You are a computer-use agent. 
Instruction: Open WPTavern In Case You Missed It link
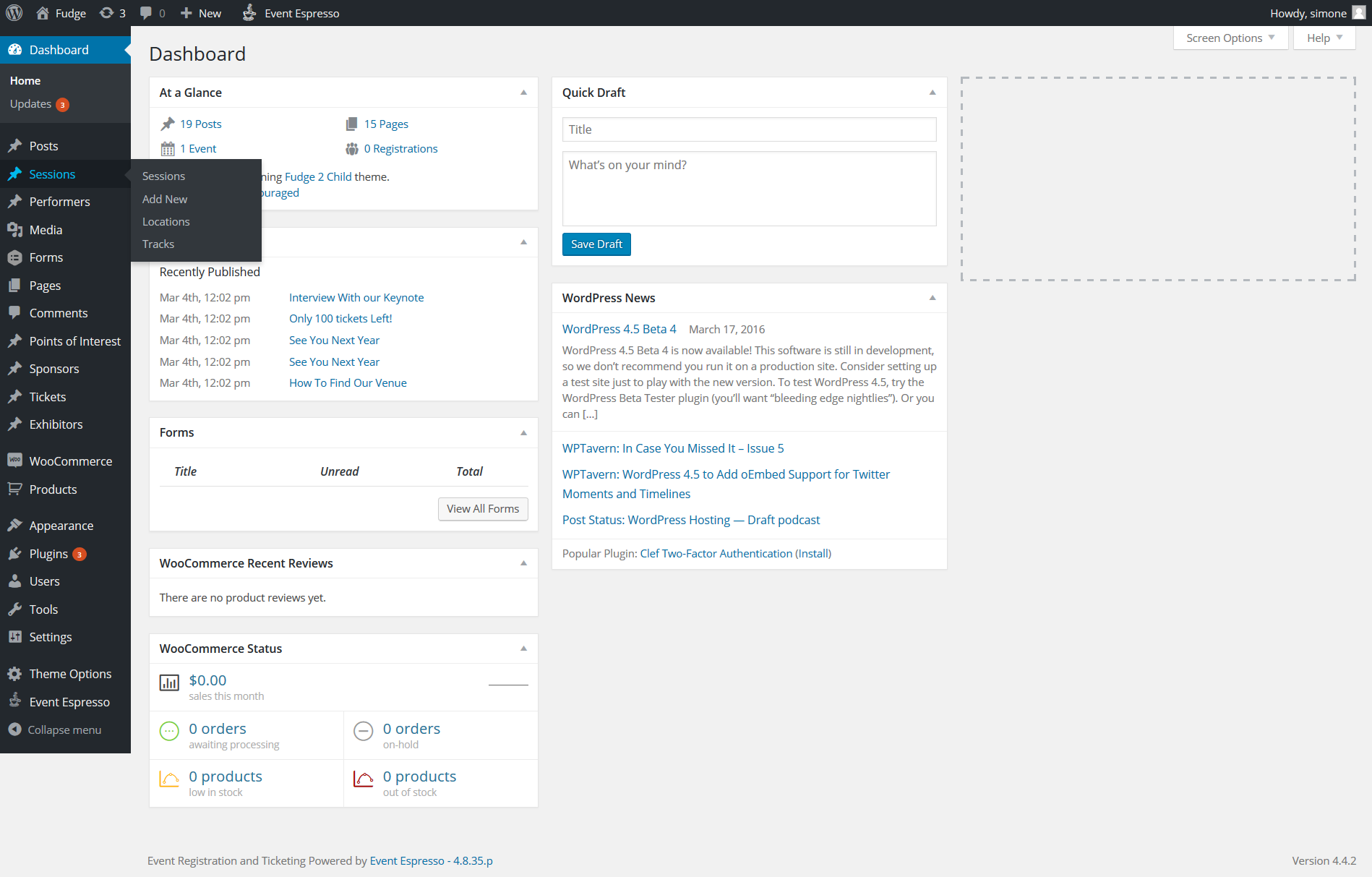[673, 448]
